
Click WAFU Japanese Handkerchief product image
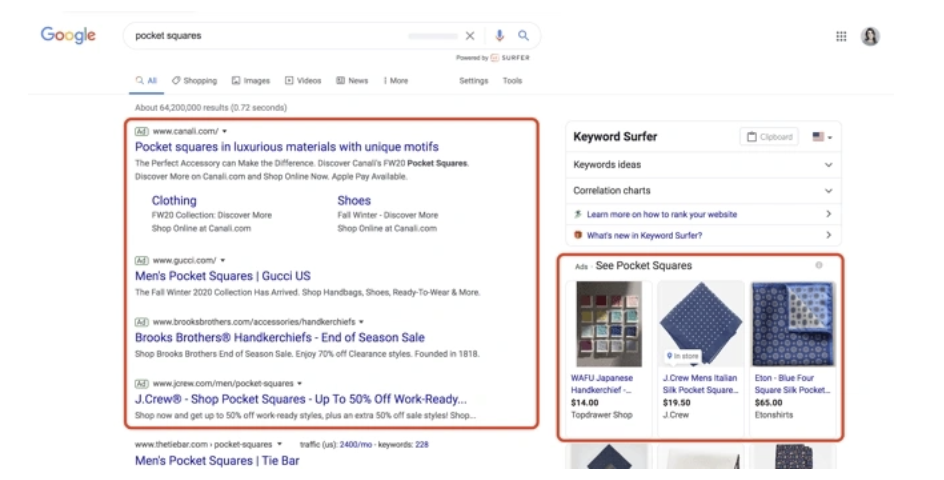(609, 324)
